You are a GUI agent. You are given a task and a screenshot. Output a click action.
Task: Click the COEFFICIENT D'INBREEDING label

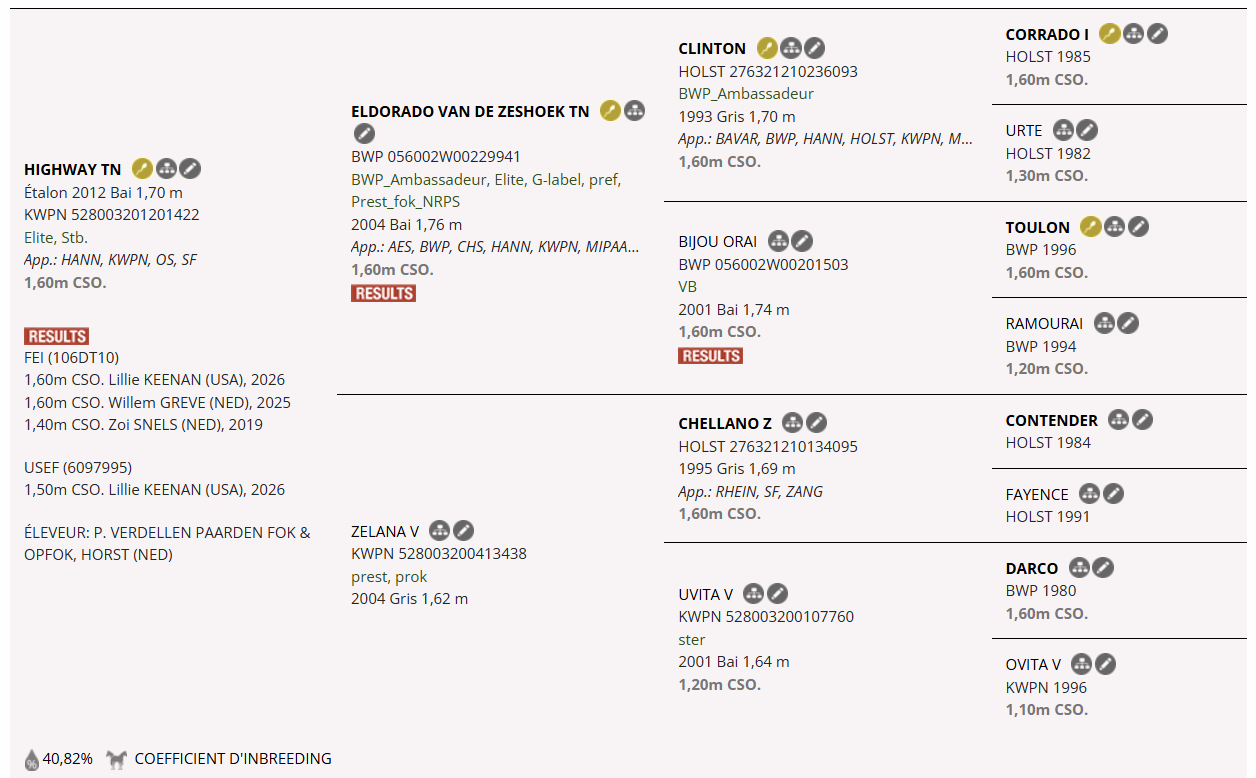tap(233, 759)
